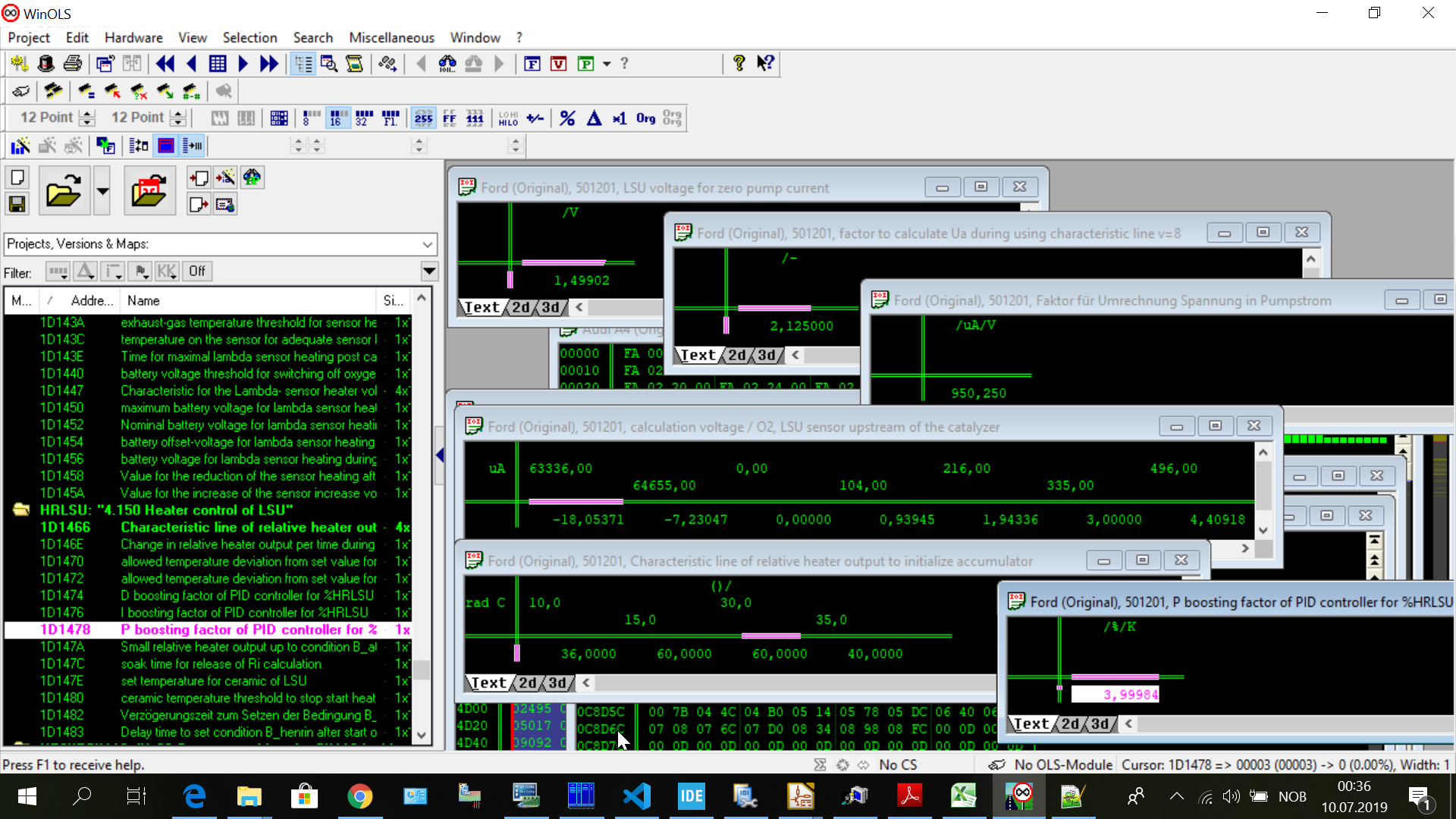Viewport: 1456px width, 819px height.
Task: Click the floppy disk save icon
Action: (x=17, y=204)
